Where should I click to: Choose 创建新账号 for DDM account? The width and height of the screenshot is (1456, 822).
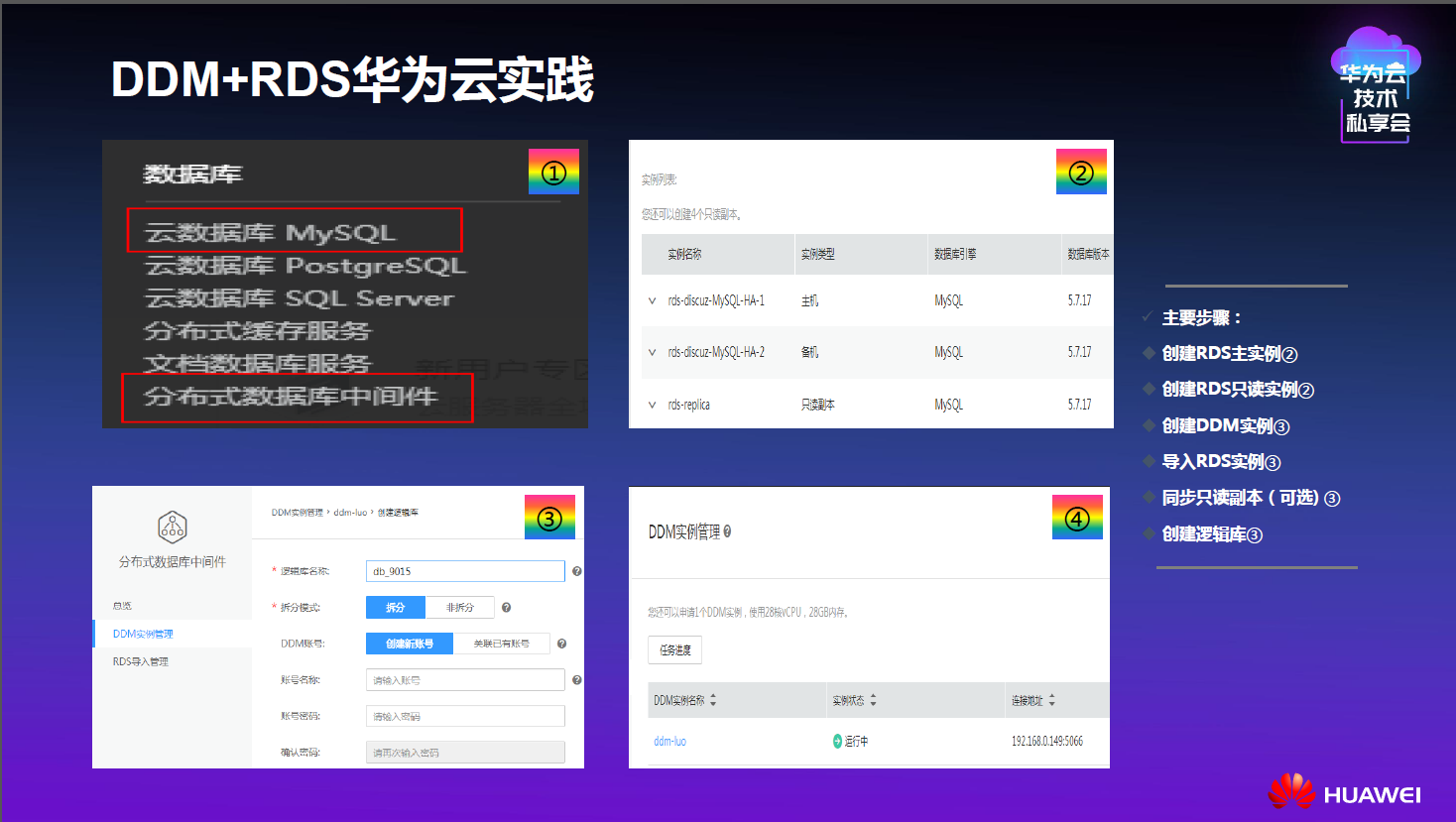coord(410,644)
